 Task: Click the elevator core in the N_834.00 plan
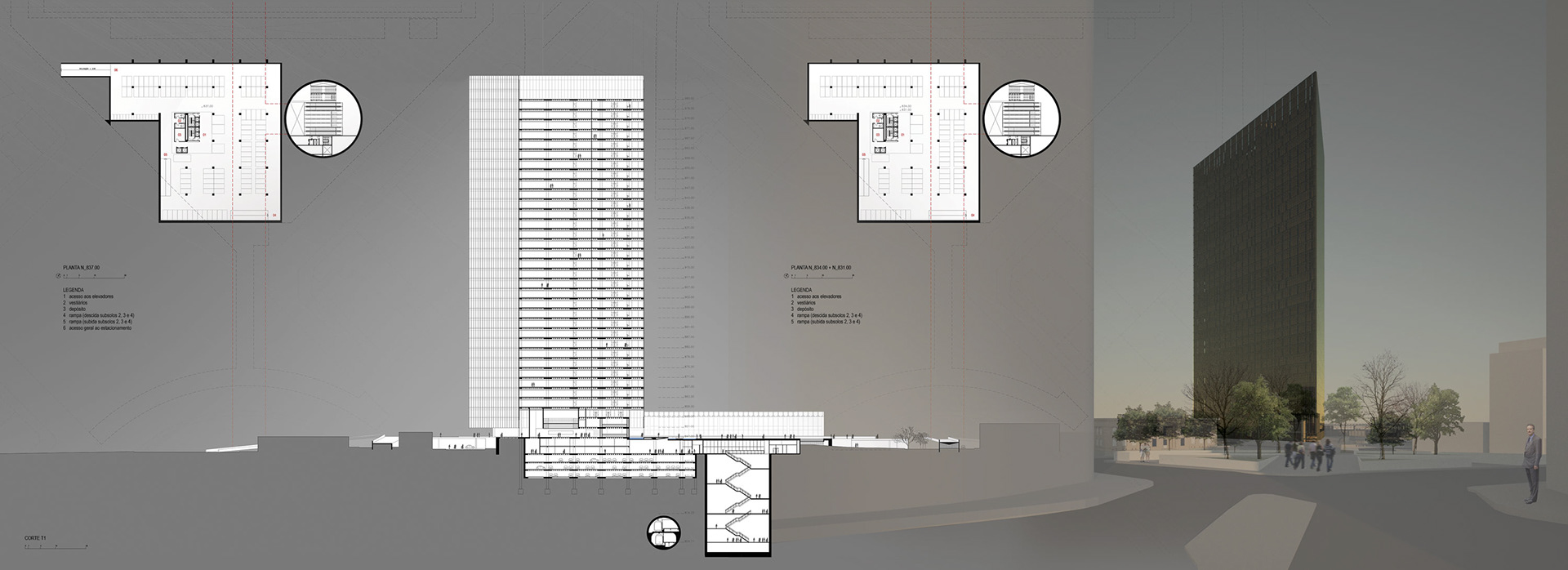886,127
